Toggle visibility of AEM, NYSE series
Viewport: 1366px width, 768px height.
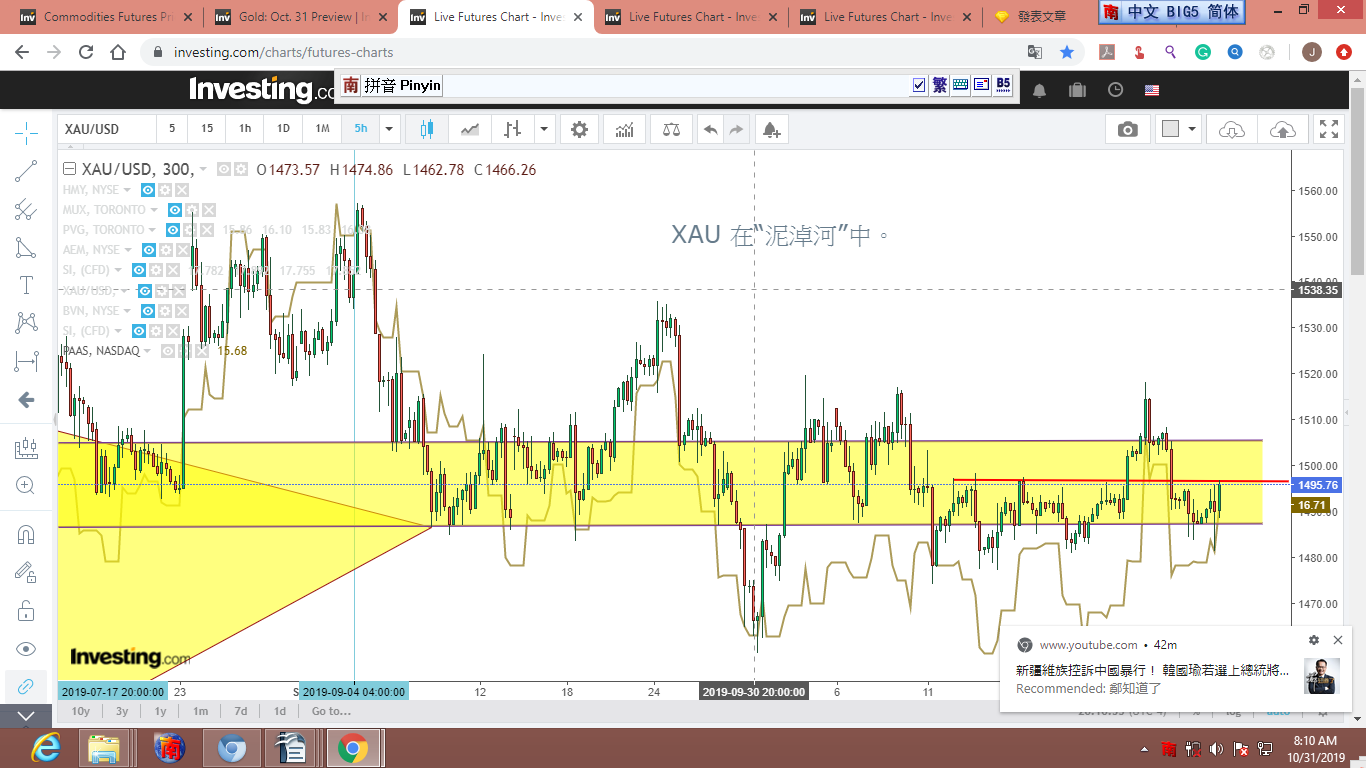[149, 250]
